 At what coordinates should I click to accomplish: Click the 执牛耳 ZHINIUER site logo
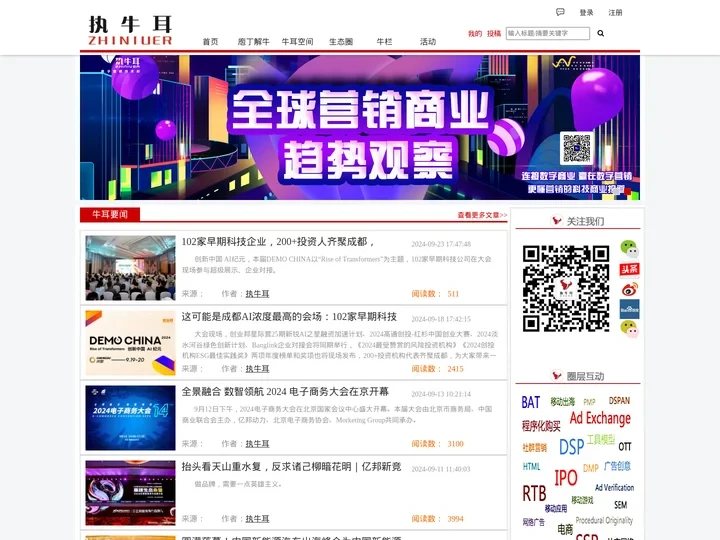pyautogui.click(x=130, y=30)
